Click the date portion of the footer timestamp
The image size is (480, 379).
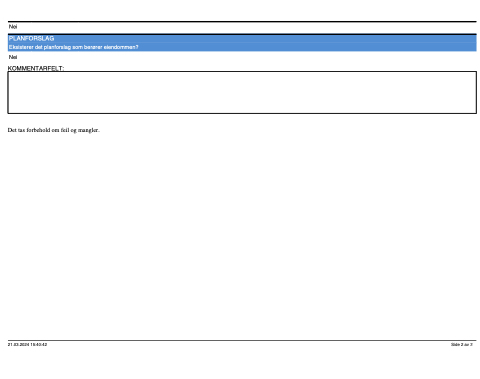pos(18,344)
